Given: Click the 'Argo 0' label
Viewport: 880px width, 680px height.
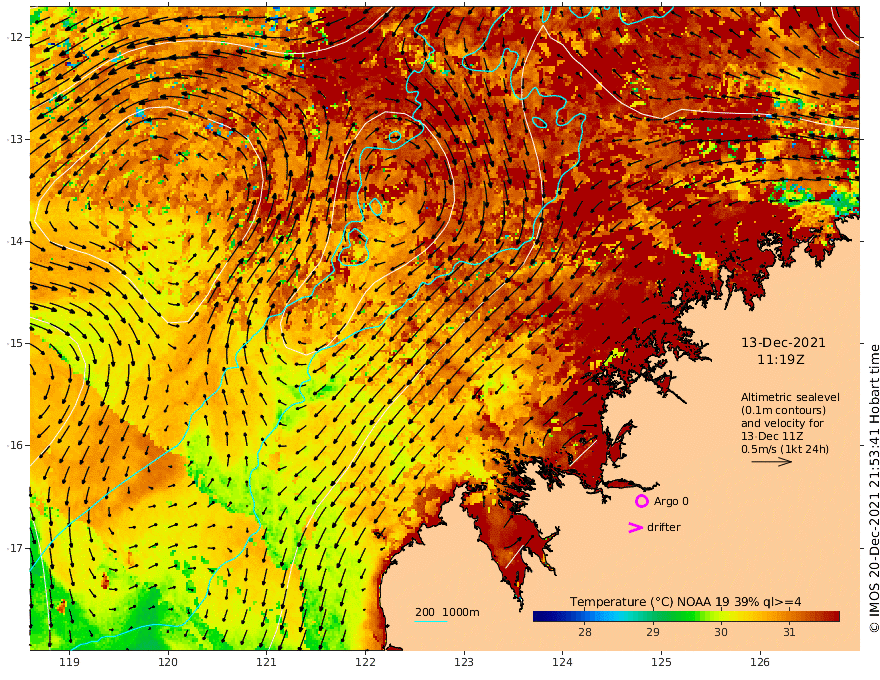Looking at the screenshot, I should click(x=671, y=501).
